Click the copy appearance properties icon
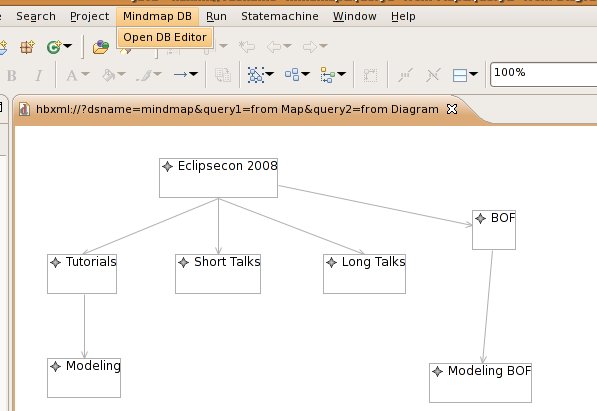Image resolution: width=597 pixels, height=411 pixels. (223, 75)
